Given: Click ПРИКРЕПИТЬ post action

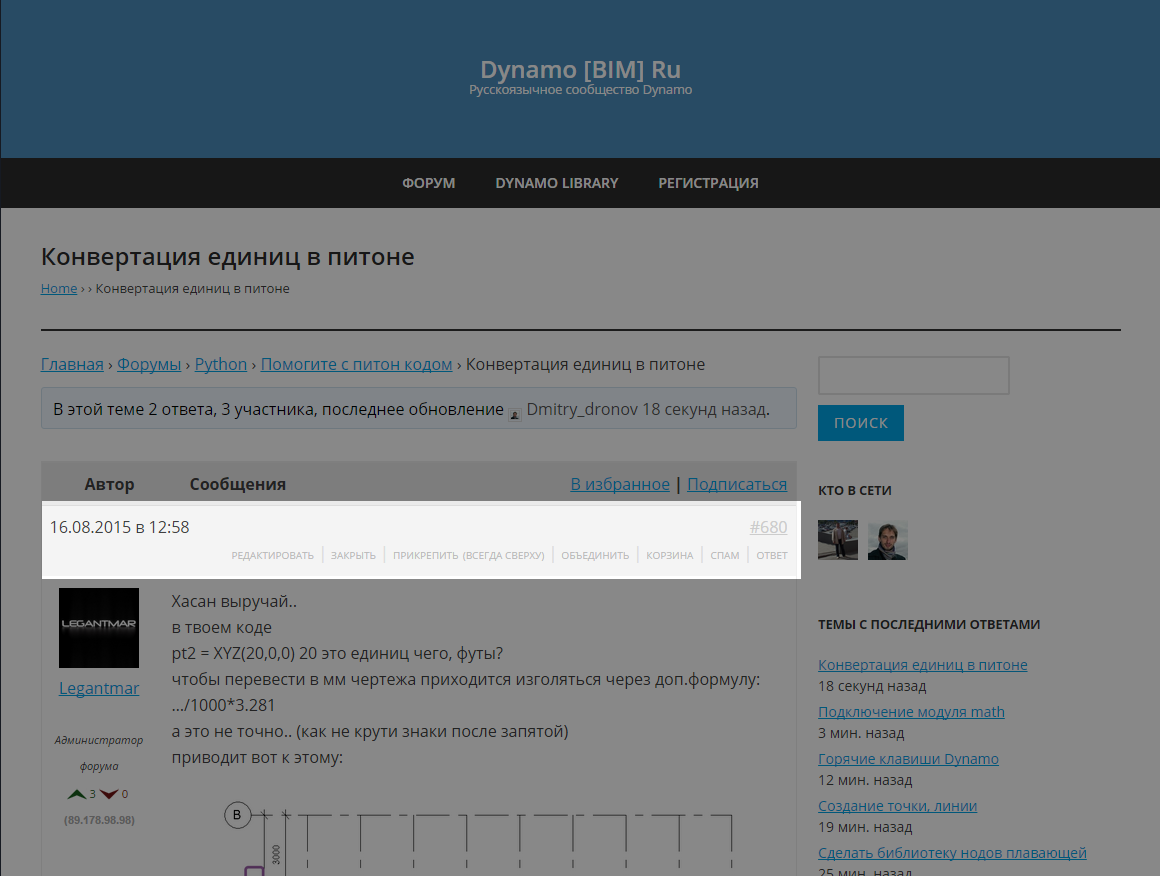Looking at the screenshot, I should click(x=425, y=556).
